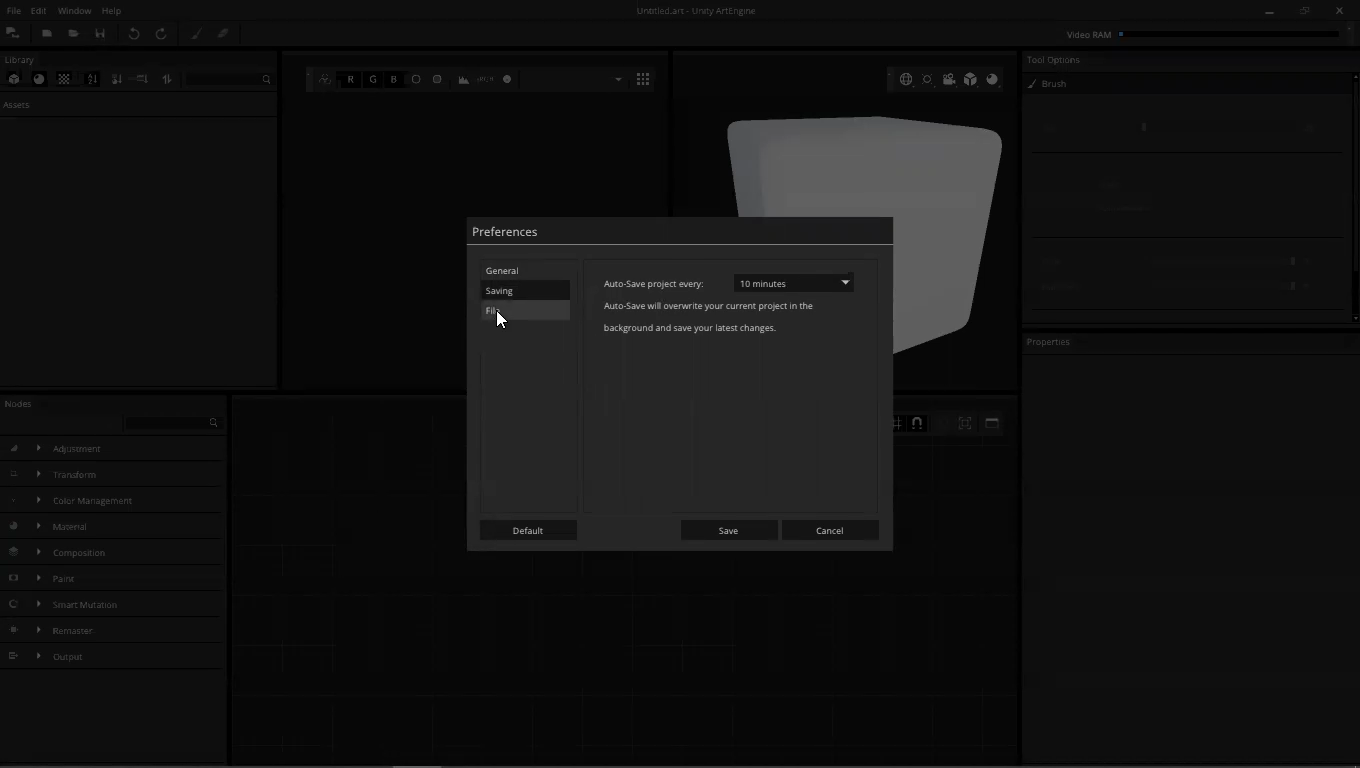Click the undo arrow in the toolbar
The height and width of the screenshot is (768, 1360).
pos(133,34)
